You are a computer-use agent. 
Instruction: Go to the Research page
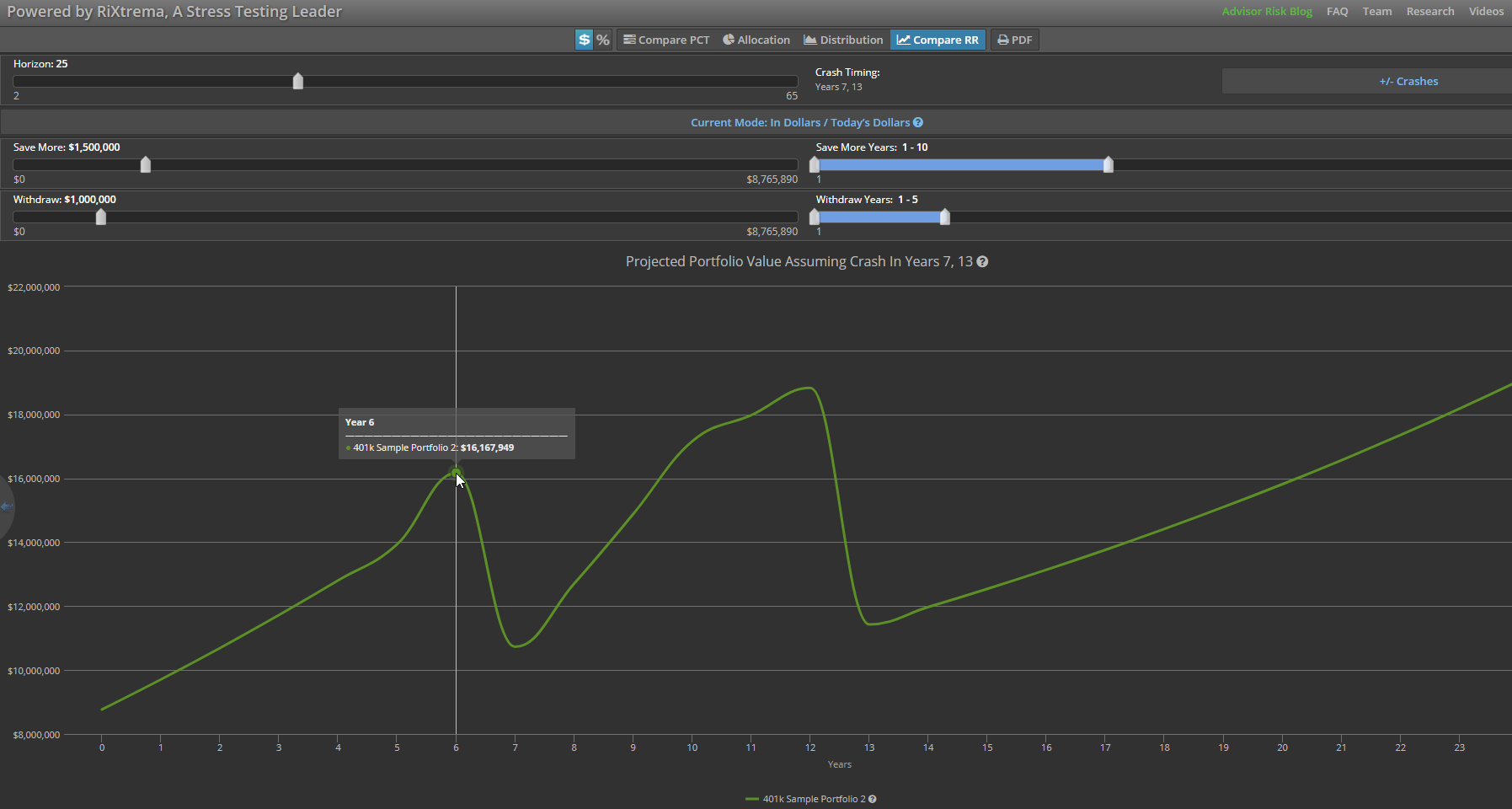(1430, 11)
